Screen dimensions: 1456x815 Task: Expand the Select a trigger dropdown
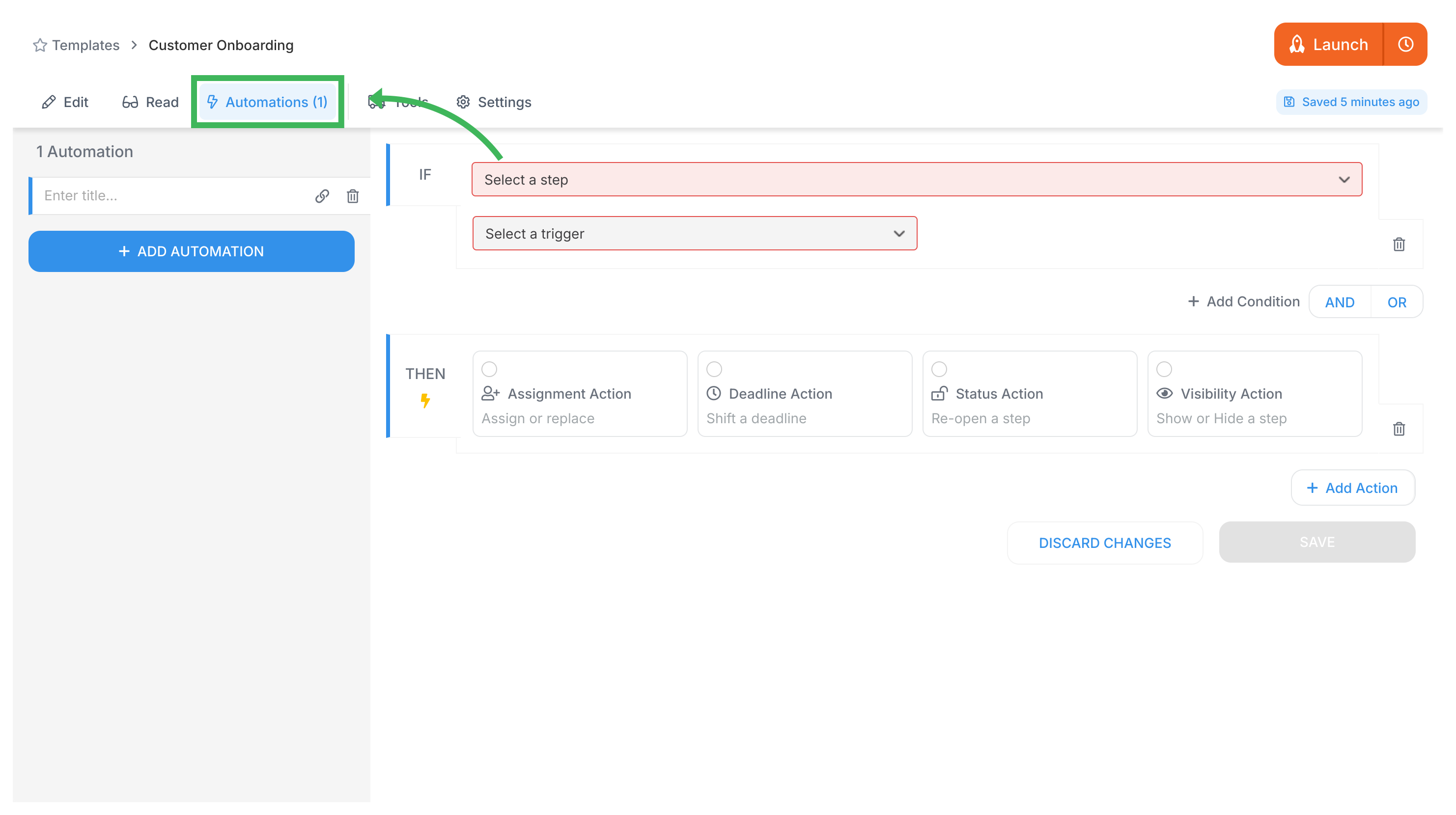pyautogui.click(x=693, y=234)
